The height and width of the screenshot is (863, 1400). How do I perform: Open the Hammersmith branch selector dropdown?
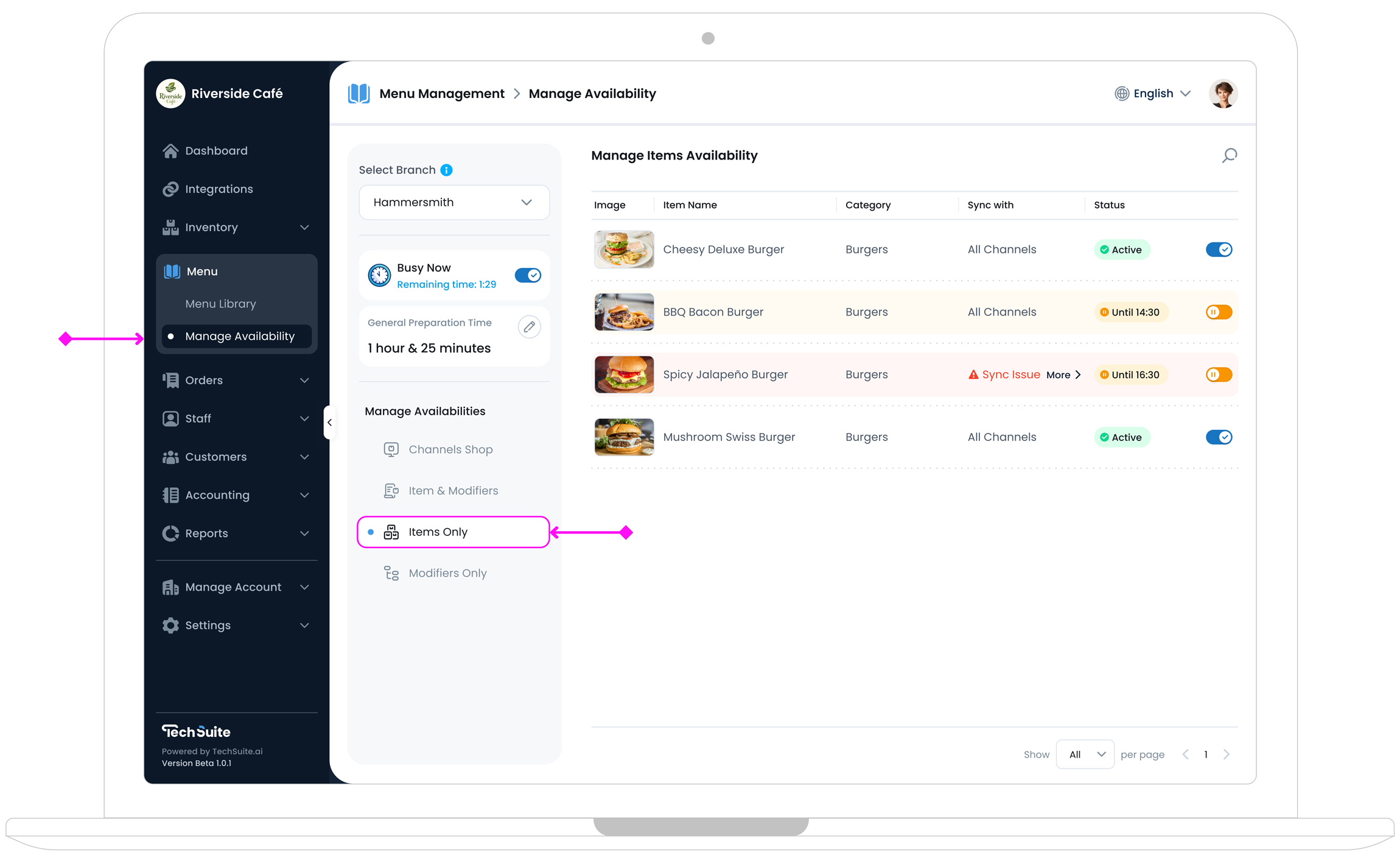coord(453,202)
